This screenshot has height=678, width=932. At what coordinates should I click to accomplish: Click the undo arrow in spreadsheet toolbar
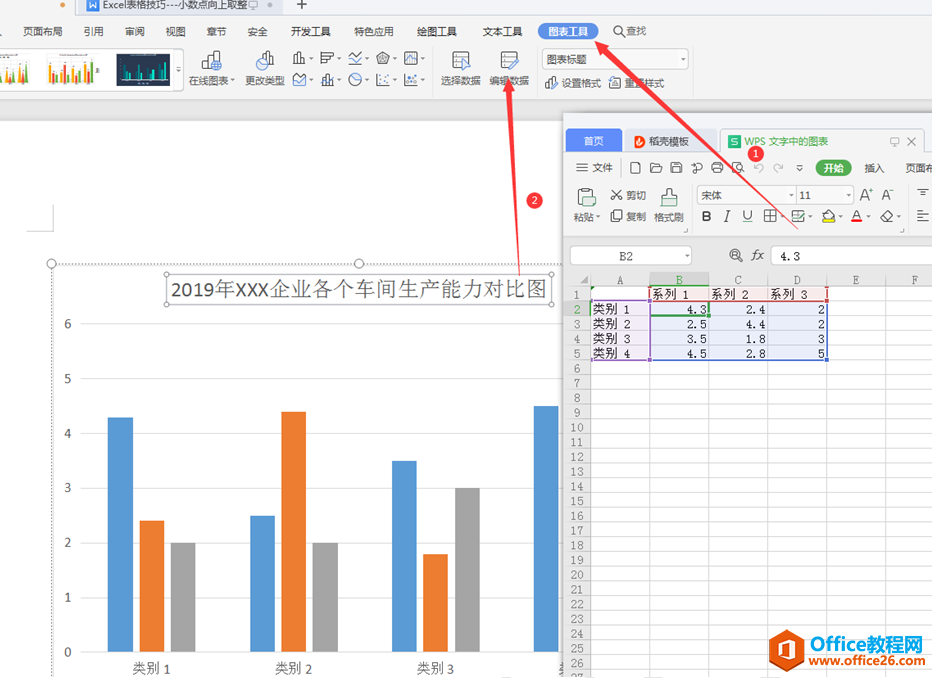pyautogui.click(x=758, y=168)
